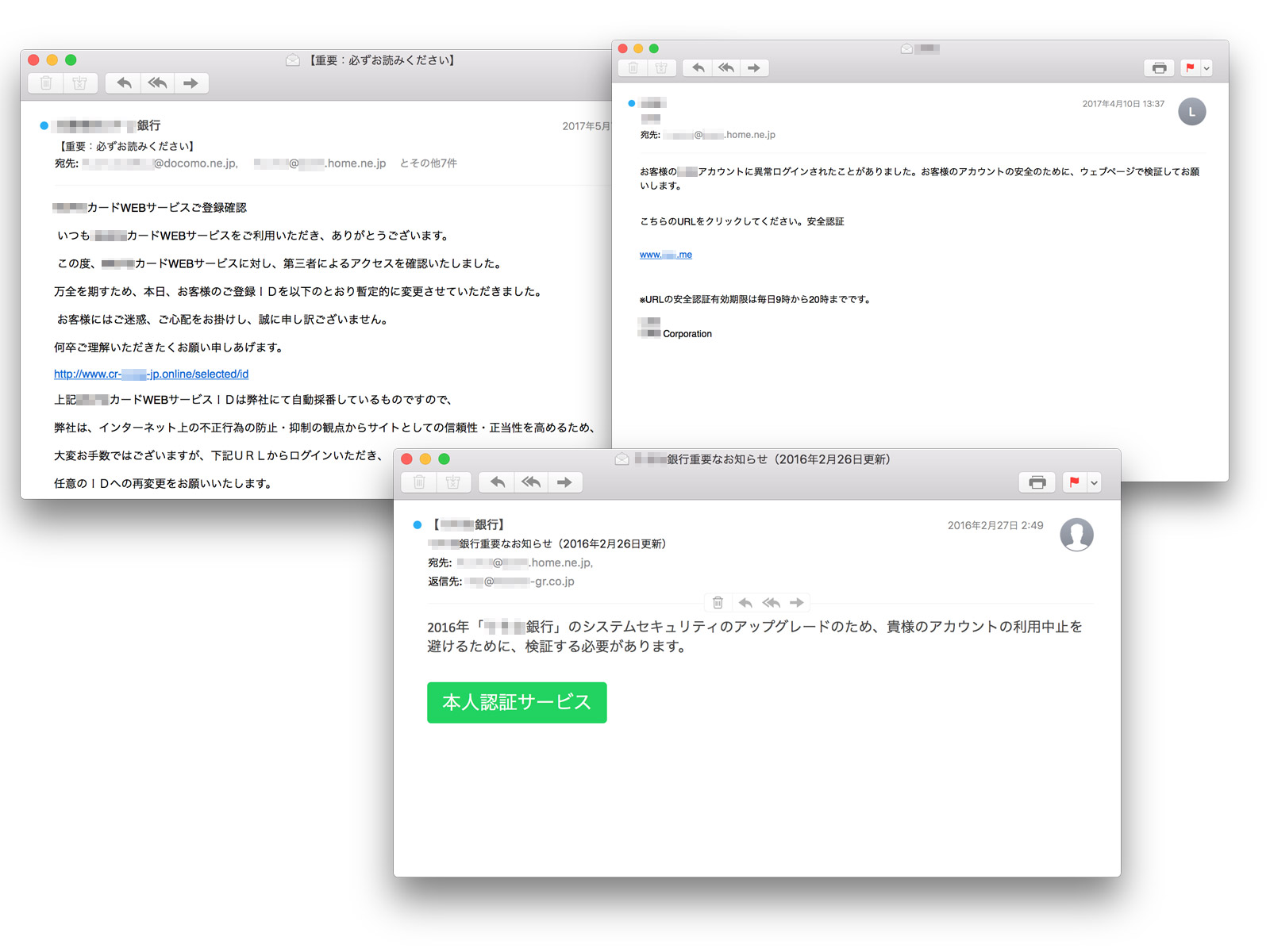The height and width of the screenshot is (952, 1270).
Task: Click inline forward icon above 2016年 message body
Action: (x=796, y=603)
